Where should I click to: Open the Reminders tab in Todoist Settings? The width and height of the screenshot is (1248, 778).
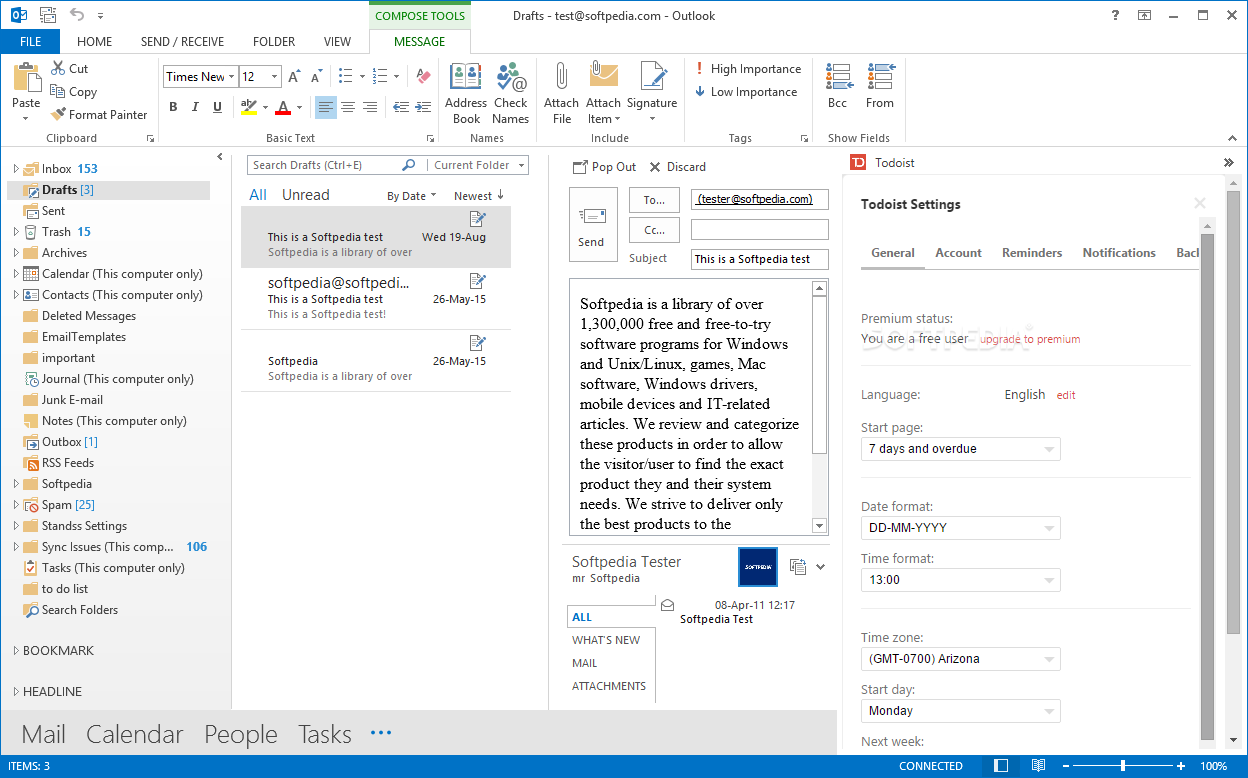1032,253
